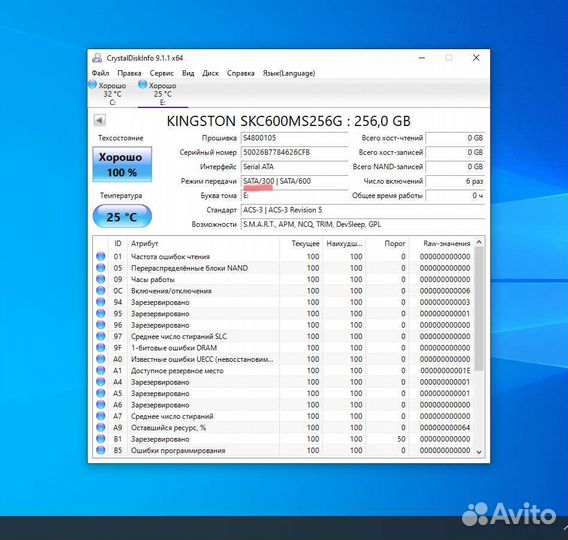Click status icon for attribute 97 SLC erase row

coord(101,336)
